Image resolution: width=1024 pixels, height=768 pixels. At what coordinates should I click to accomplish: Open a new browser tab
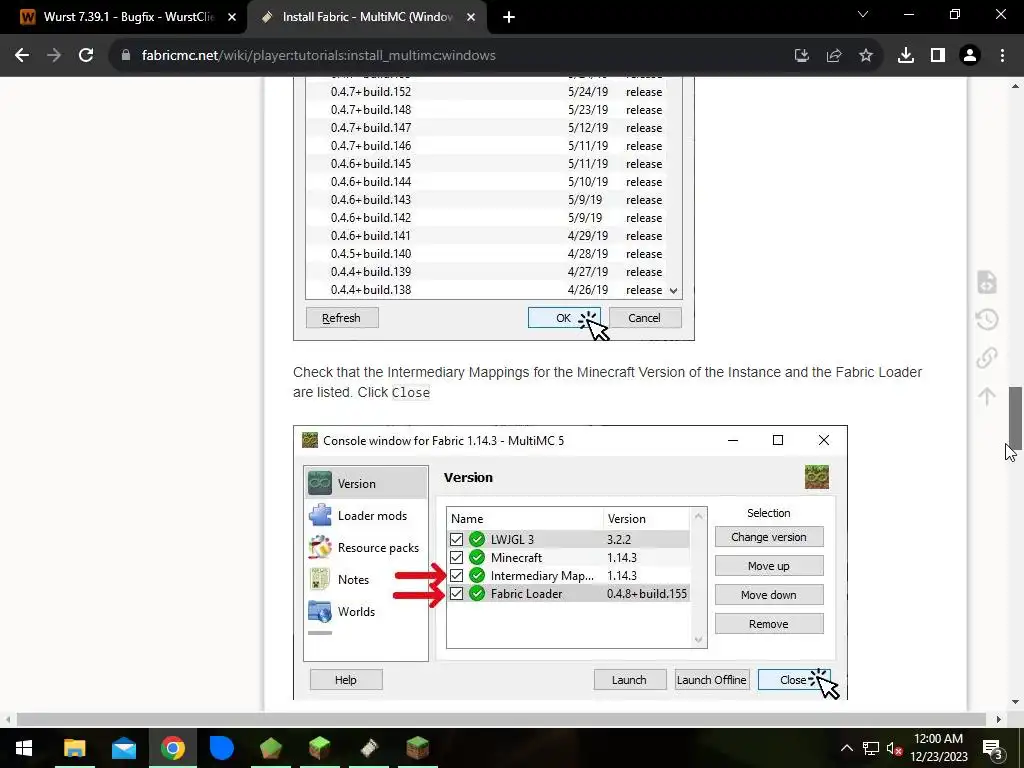(x=509, y=18)
